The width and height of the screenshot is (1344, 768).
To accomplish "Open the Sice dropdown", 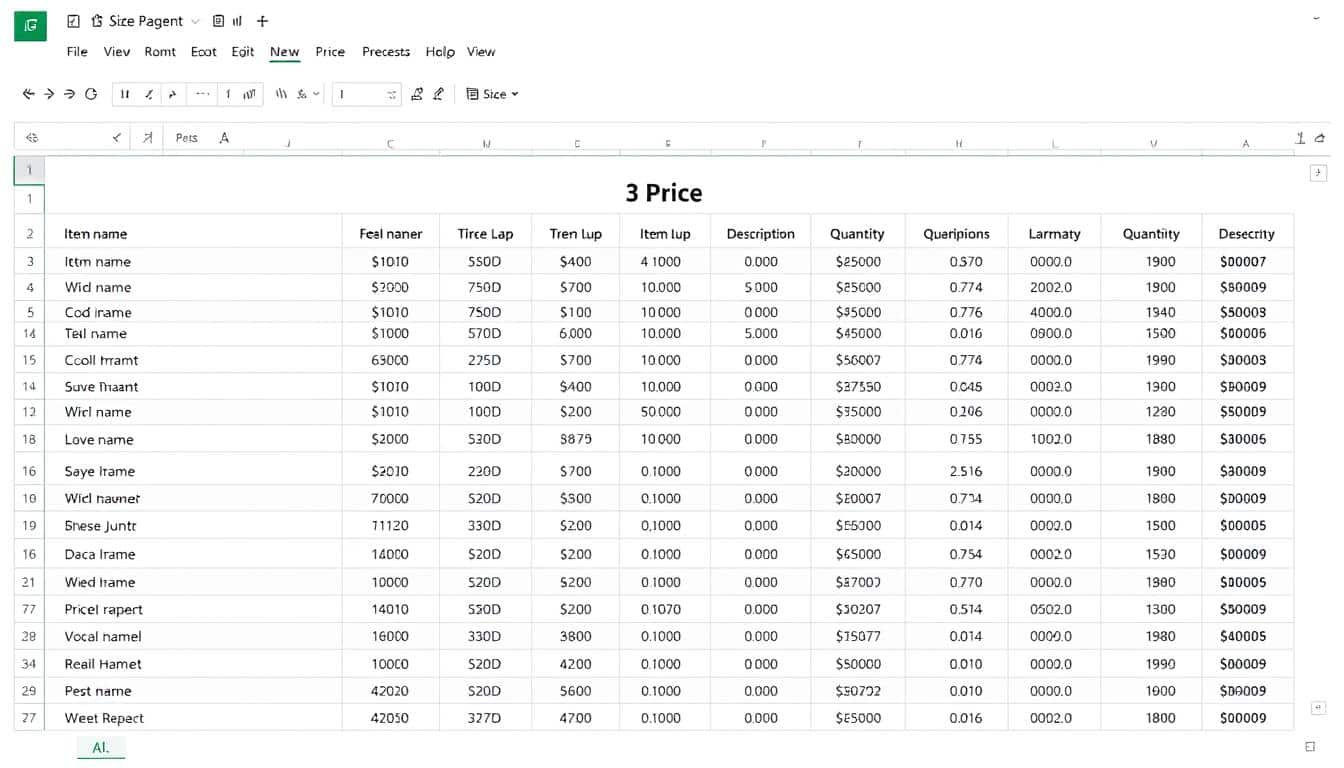I will [493, 94].
